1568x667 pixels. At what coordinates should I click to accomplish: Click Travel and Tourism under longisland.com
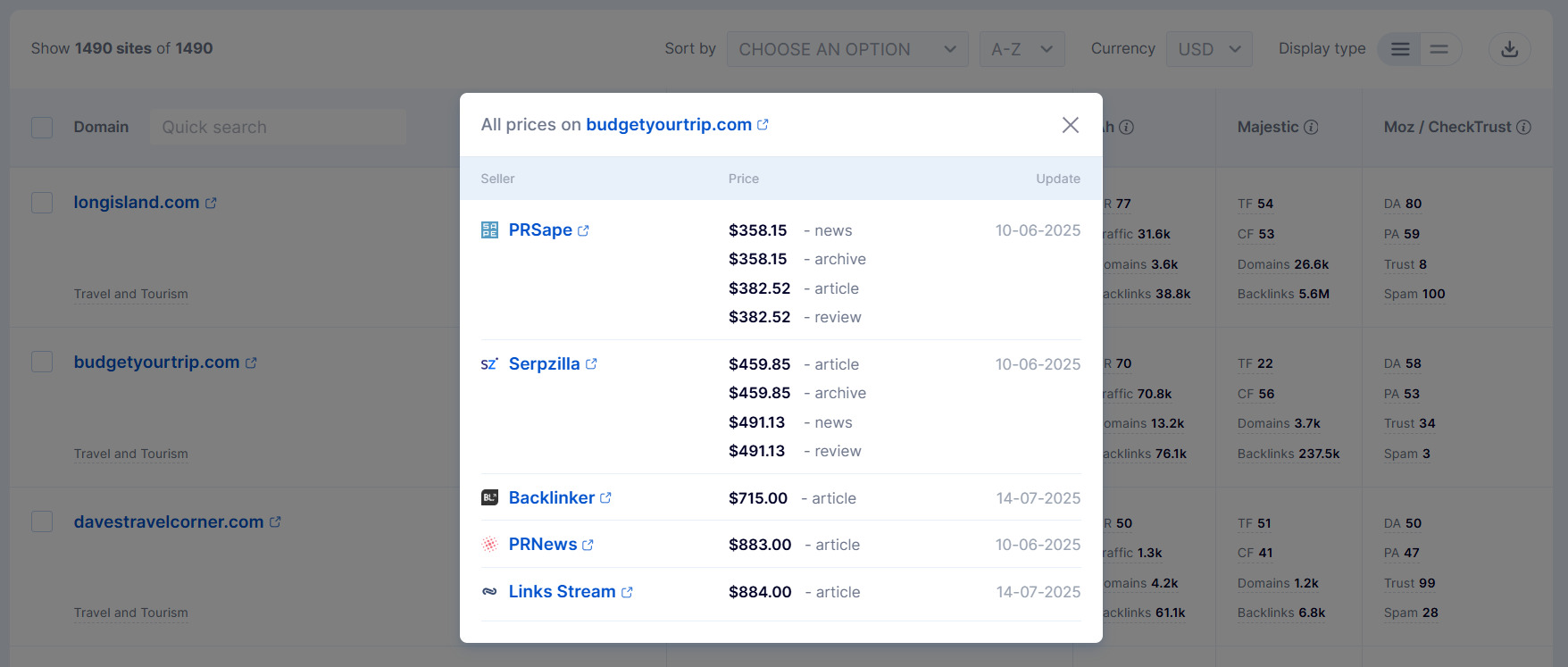pos(131,294)
